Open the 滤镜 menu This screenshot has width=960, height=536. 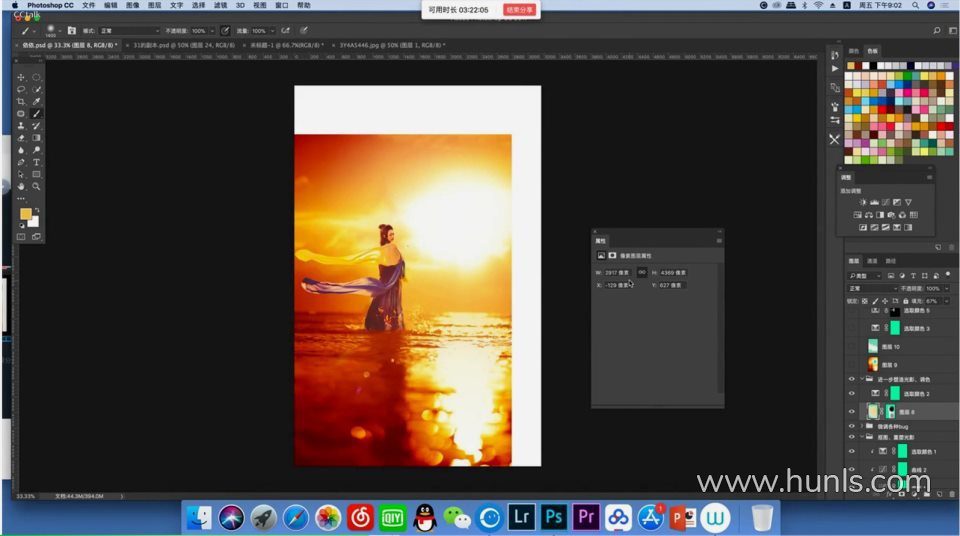tap(220, 5)
